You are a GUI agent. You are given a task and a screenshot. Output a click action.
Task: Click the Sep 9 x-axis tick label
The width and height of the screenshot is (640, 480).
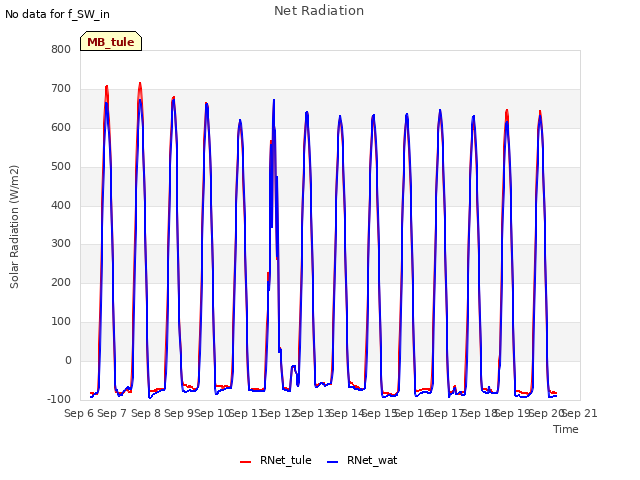click(179, 413)
